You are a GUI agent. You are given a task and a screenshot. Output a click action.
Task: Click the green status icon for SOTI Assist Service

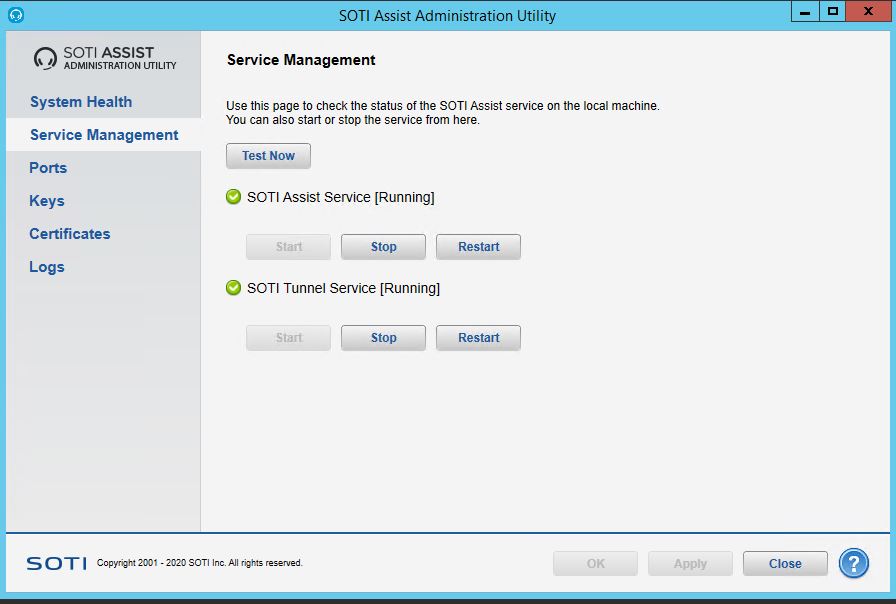[233, 197]
